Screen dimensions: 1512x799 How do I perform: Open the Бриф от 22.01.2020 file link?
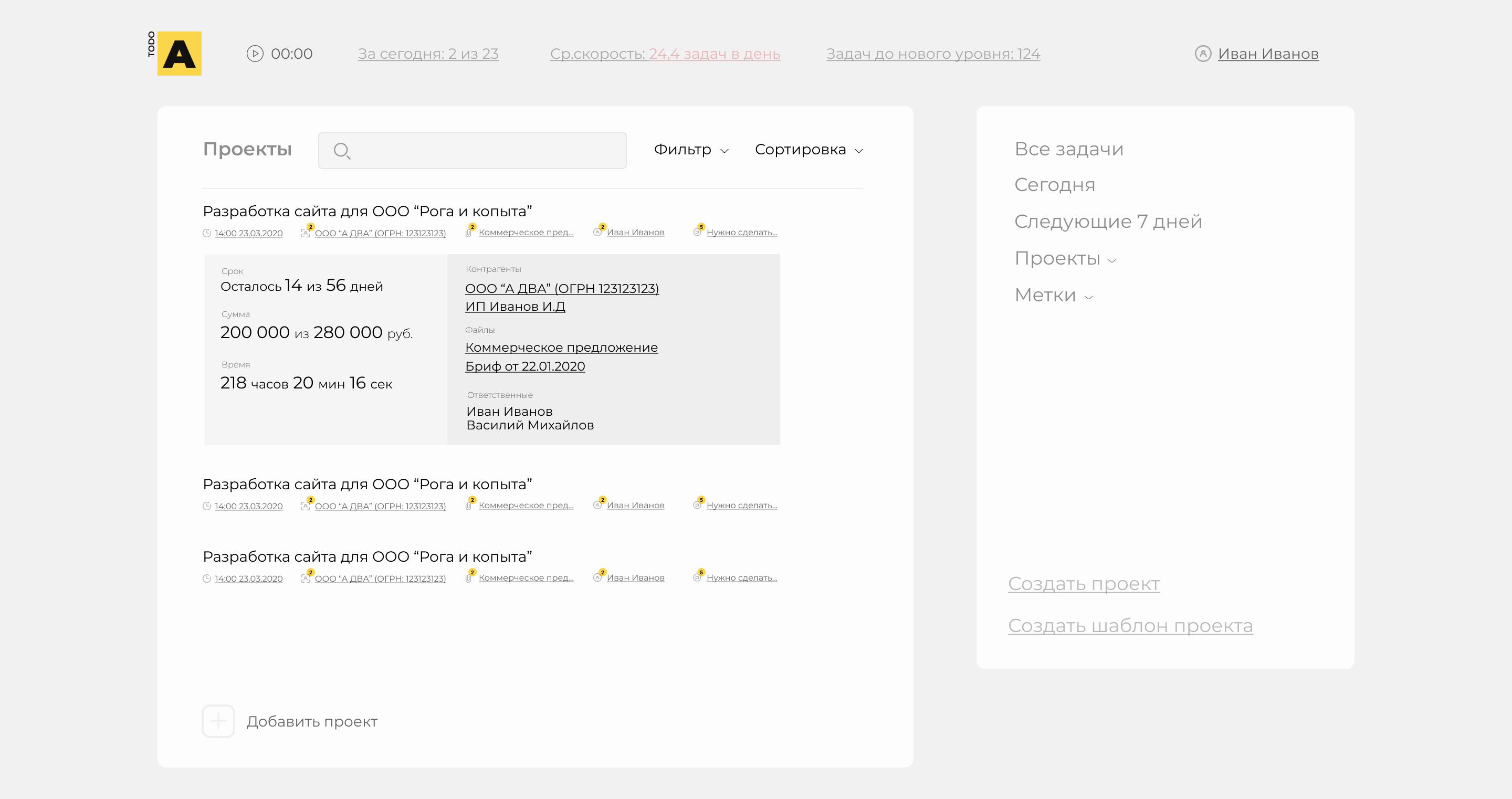coord(525,366)
